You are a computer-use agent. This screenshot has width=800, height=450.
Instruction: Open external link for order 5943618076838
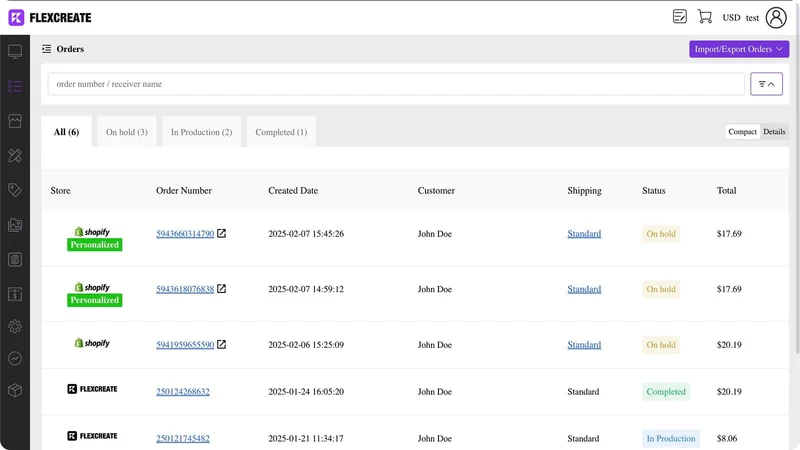(x=221, y=289)
